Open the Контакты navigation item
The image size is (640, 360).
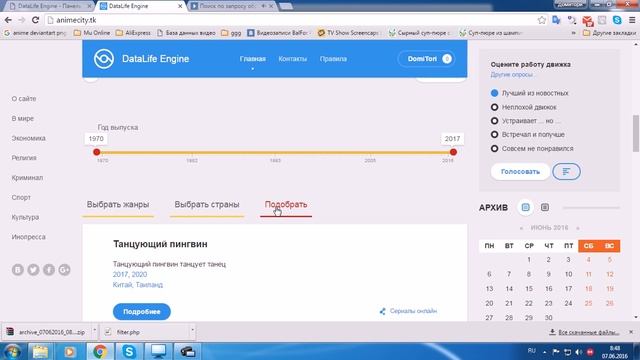coord(292,59)
